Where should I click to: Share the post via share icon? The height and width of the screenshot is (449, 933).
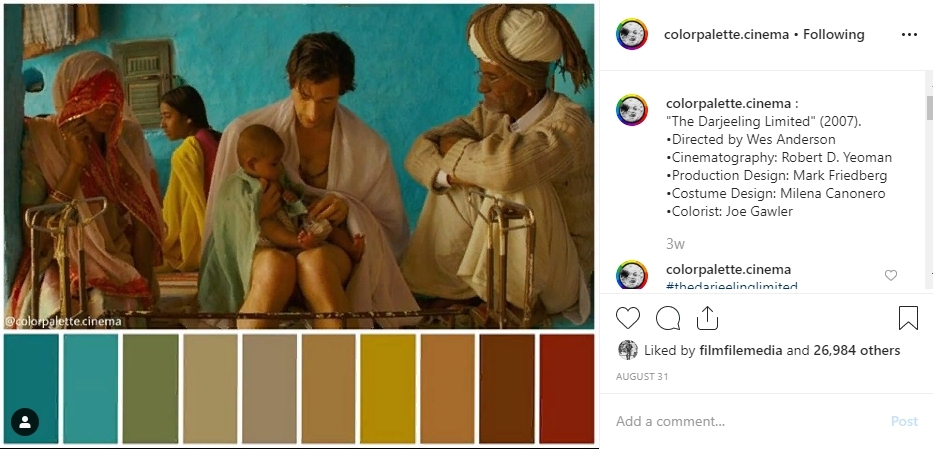click(707, 318)
